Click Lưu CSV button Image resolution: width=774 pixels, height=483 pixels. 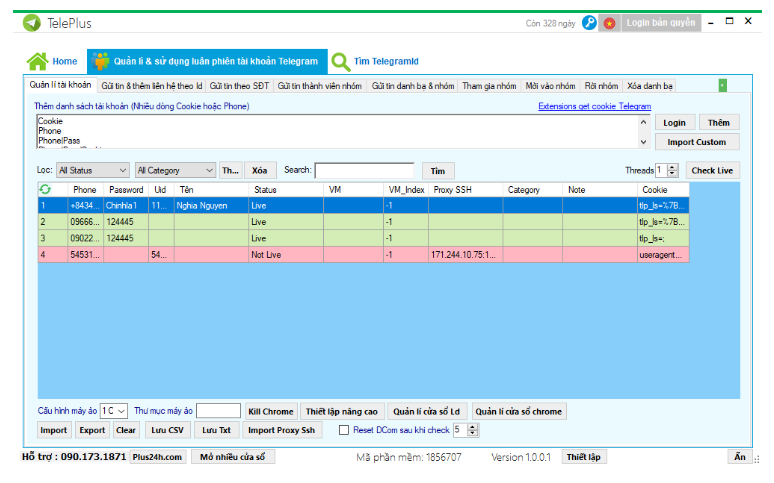[167, 430]
